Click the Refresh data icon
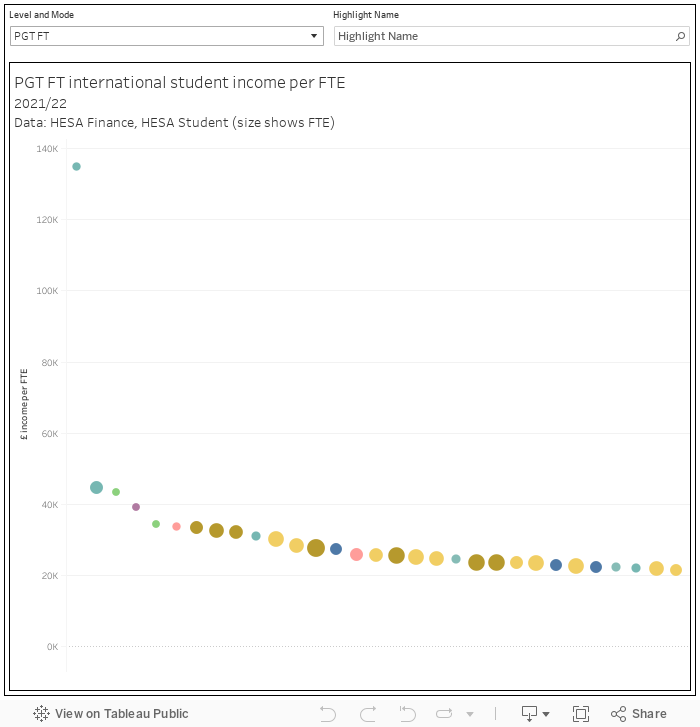 click(x=408, y=713)
